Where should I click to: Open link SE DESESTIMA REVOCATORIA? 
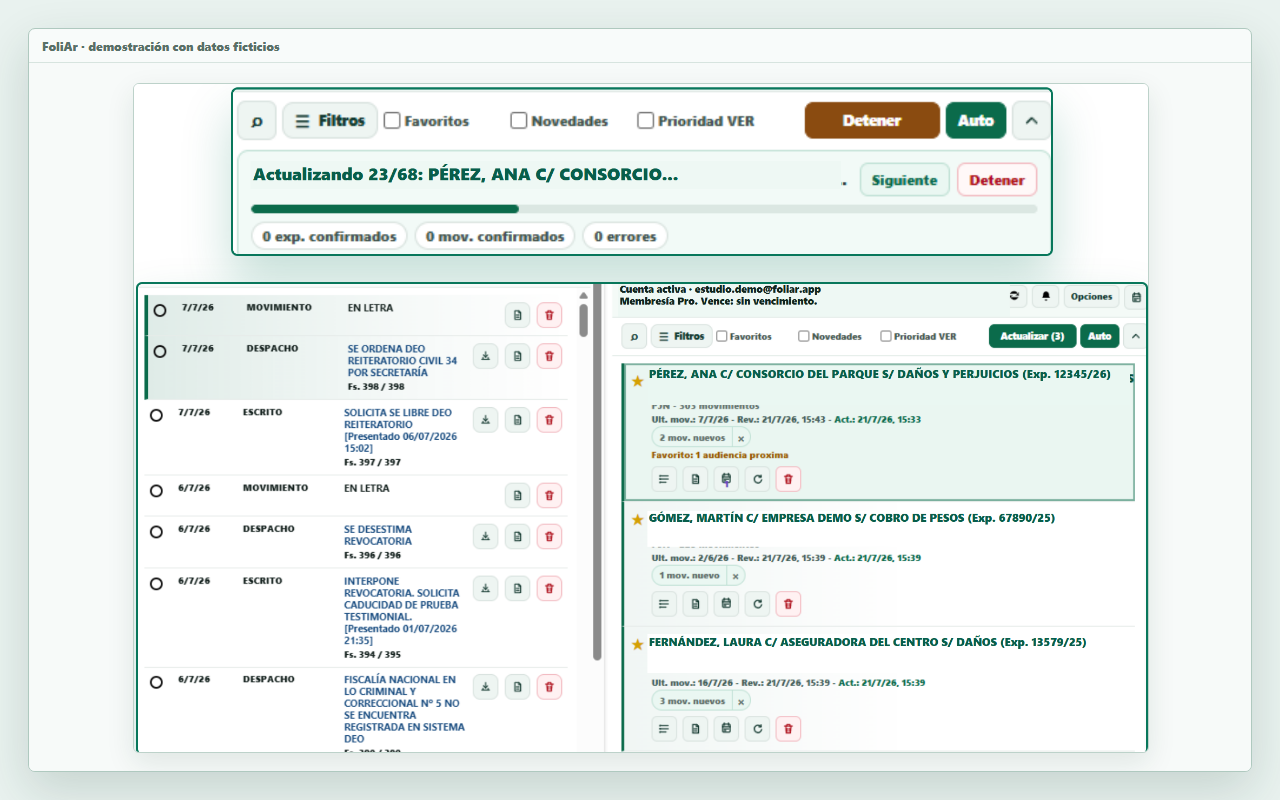coord(378,535)
